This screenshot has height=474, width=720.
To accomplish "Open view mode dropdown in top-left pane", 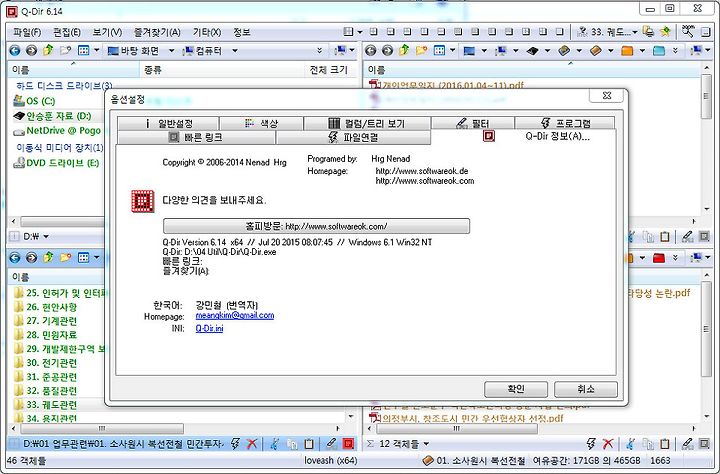I will 96,51.
